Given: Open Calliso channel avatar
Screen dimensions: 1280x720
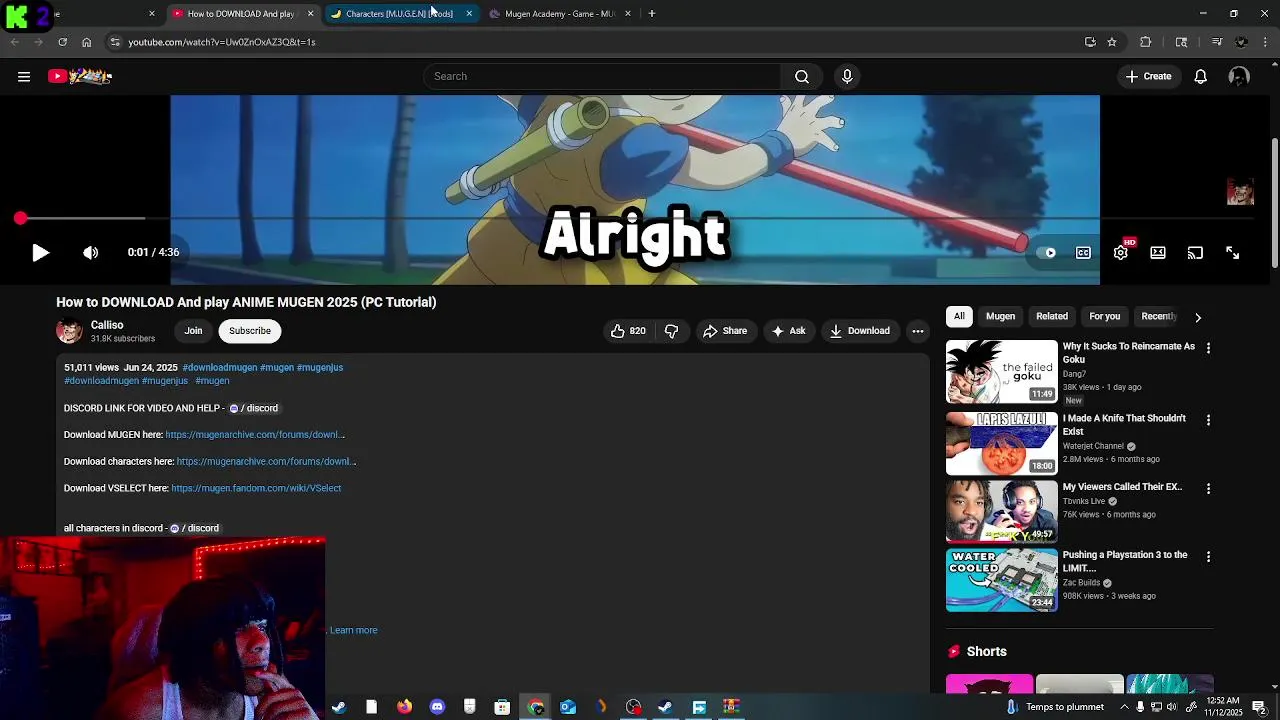Looking at the screenshot, I should pos(69,331).
